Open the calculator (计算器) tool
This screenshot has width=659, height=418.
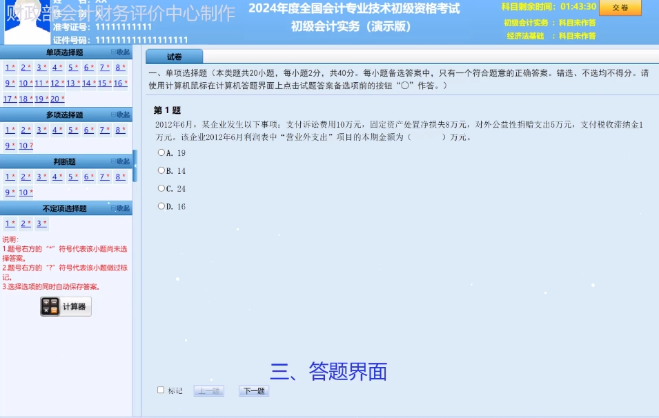coord(66,307)
